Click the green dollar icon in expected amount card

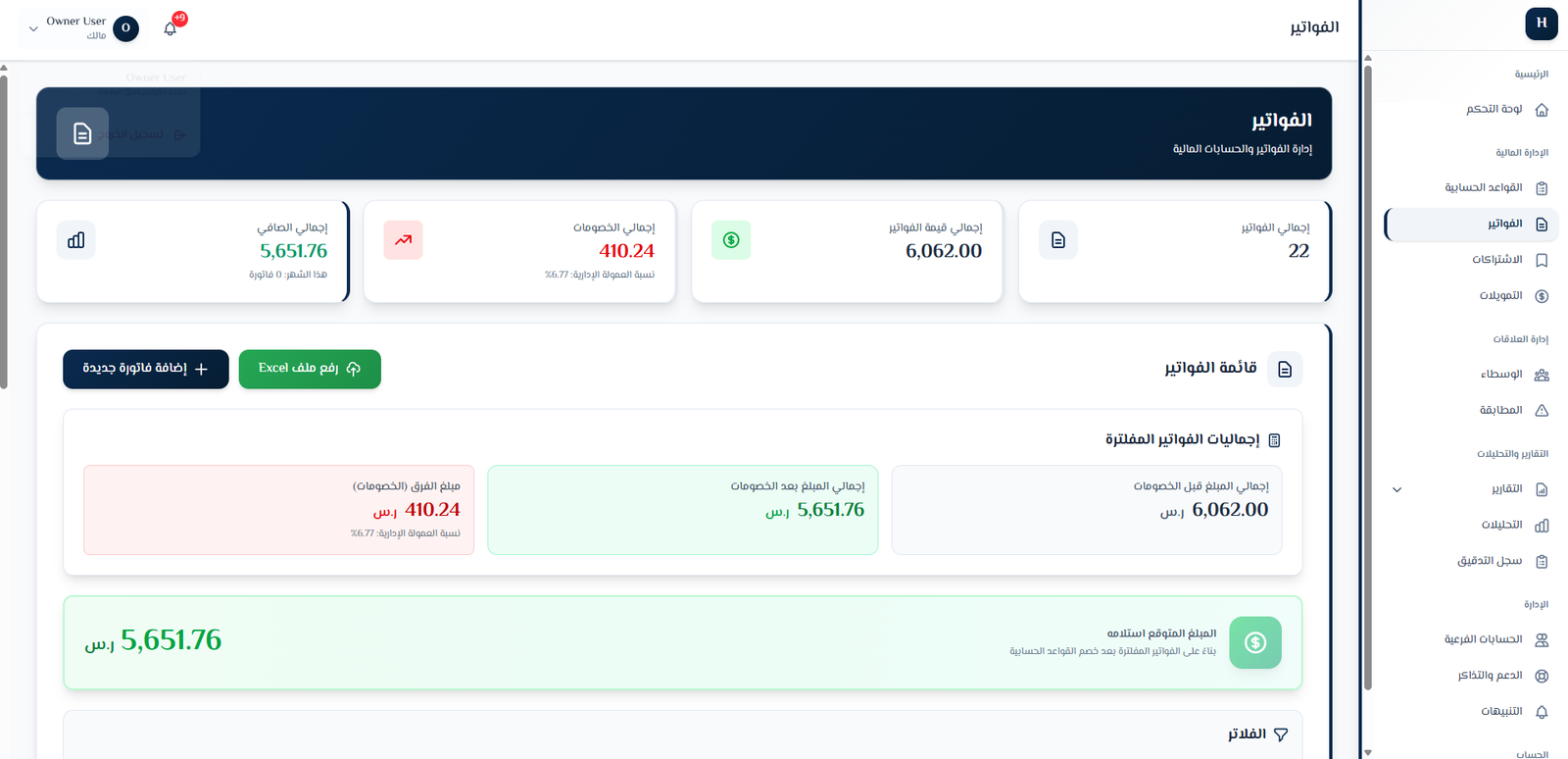[1255, 642]
